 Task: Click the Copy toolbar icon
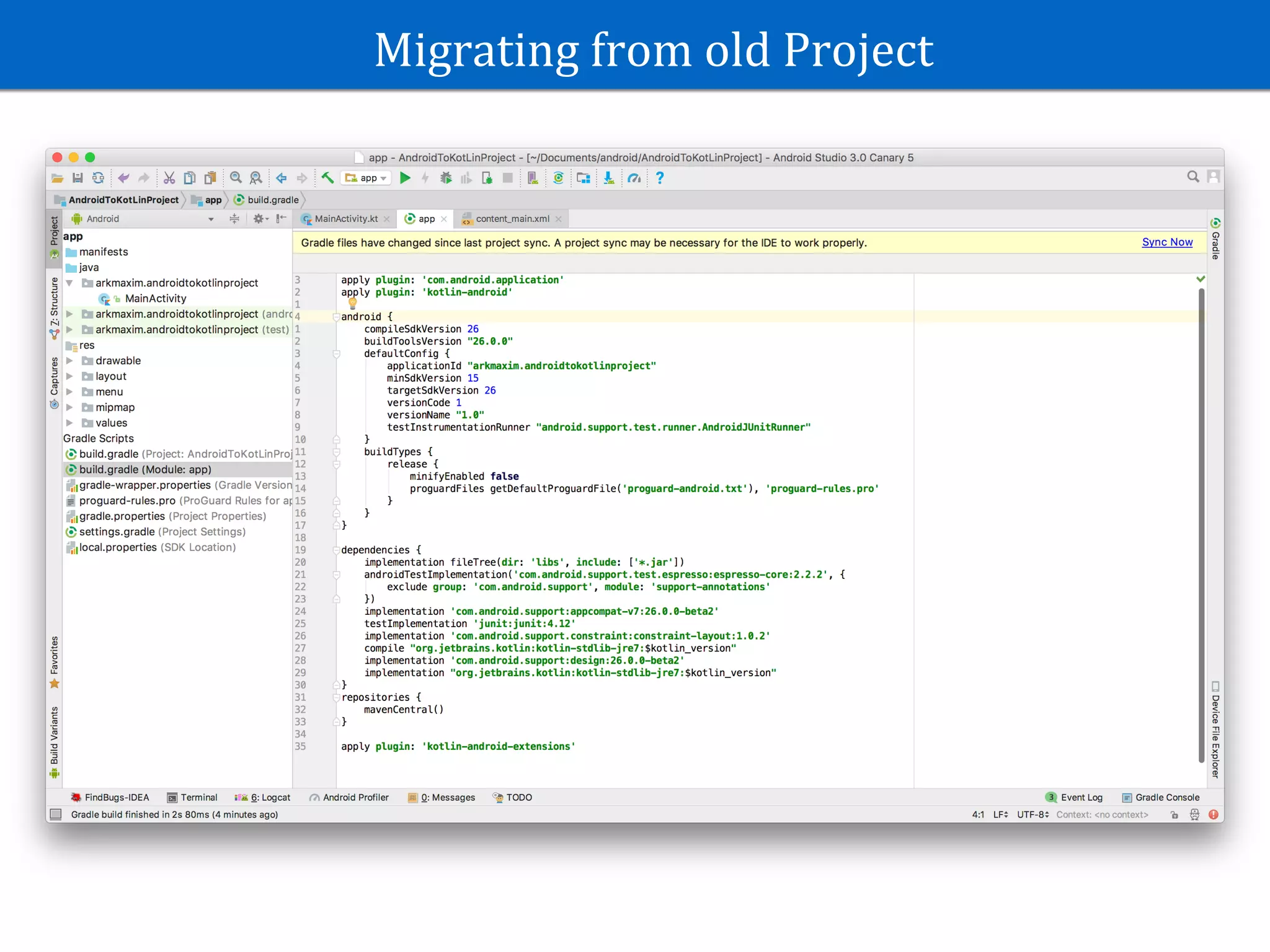pos(190,178)
